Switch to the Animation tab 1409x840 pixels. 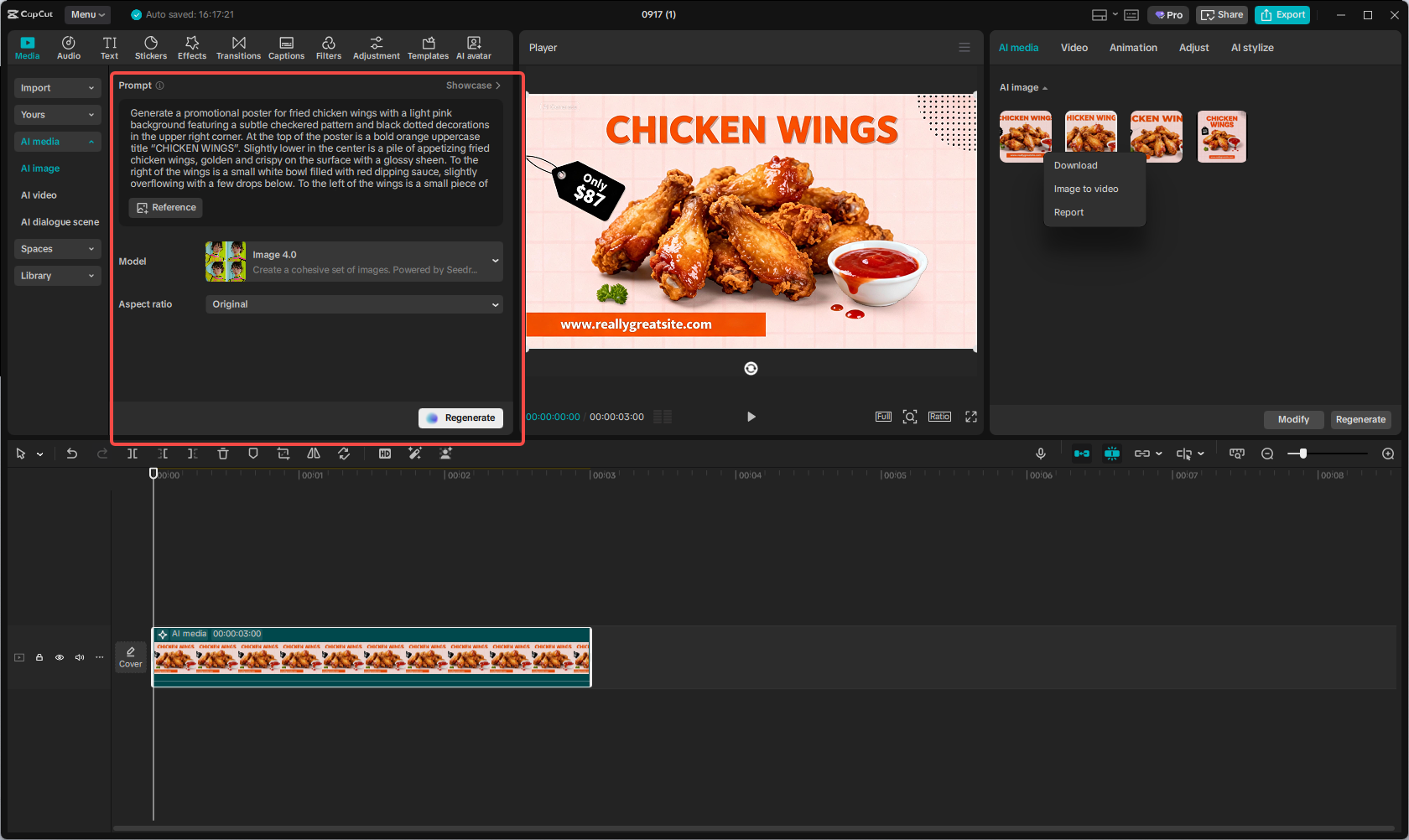[x=1132, y=48]
